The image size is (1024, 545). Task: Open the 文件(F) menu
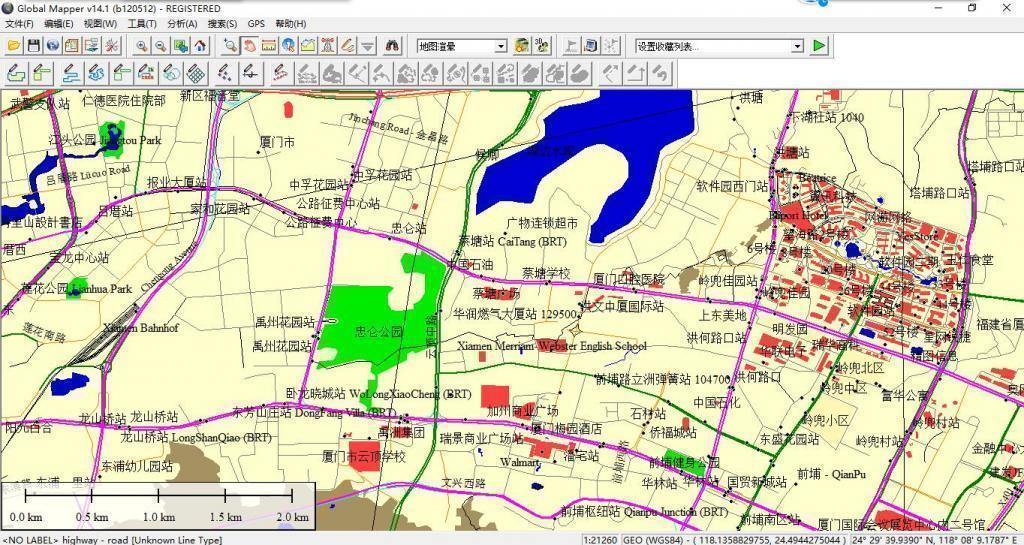pyautogui.click(x=19, y=24)
